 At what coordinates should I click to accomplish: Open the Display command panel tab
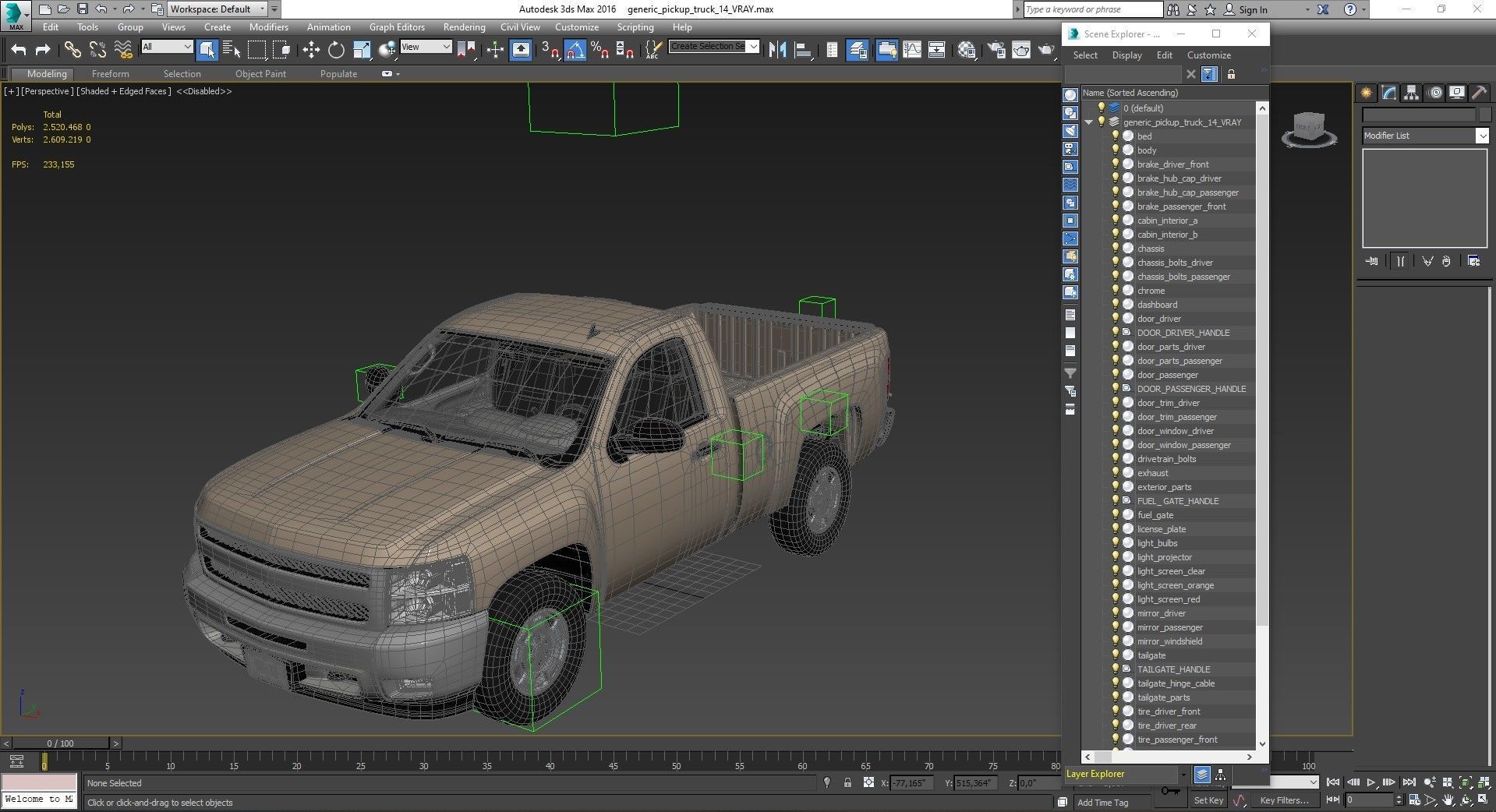click(x=1457, y=93)
